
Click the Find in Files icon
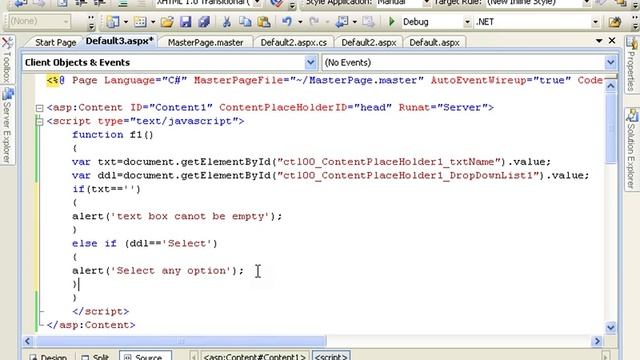(614, 22)
